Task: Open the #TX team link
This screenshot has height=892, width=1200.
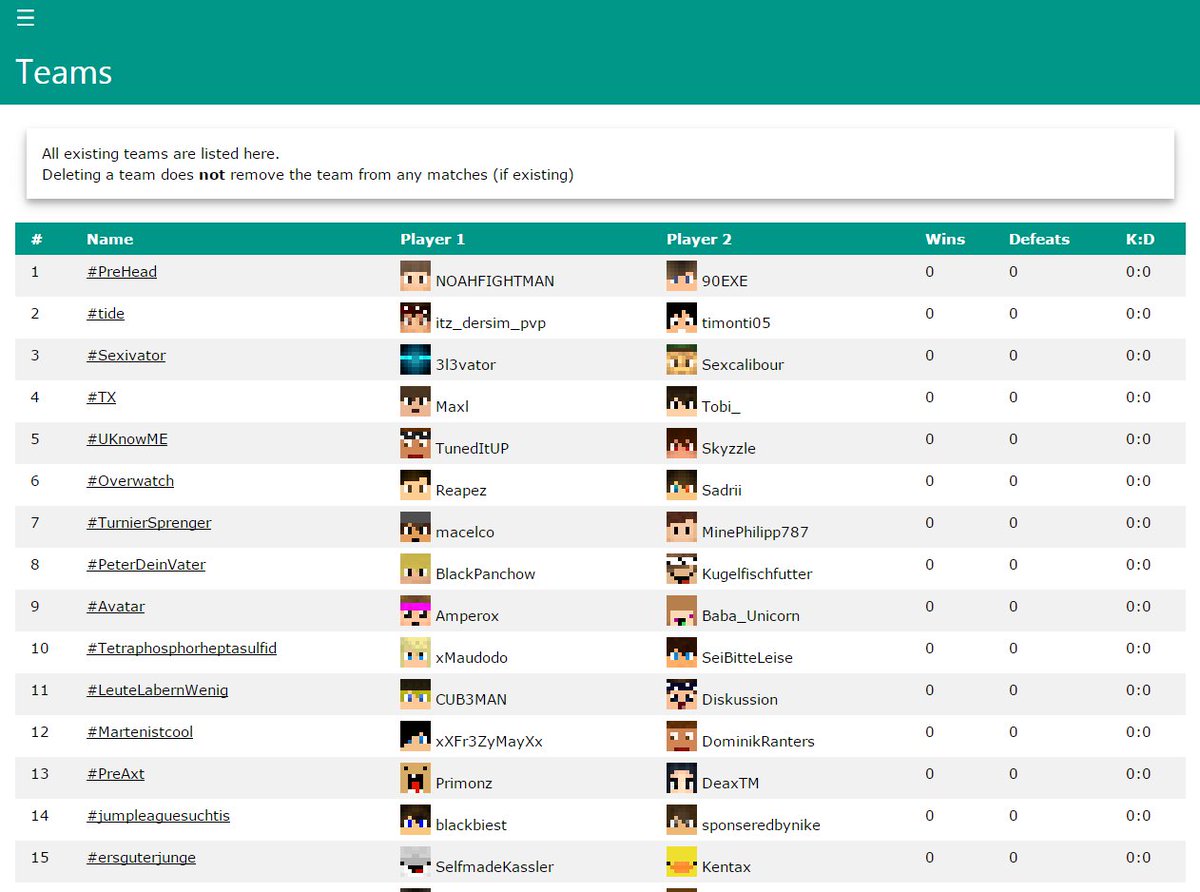Action: pyautogui.click(x=101, y=398)
